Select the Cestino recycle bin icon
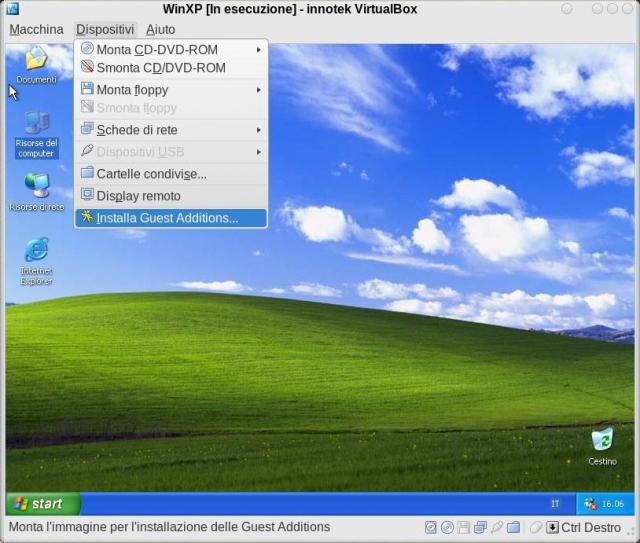This screenshot has width=640, height=543. 602,447
